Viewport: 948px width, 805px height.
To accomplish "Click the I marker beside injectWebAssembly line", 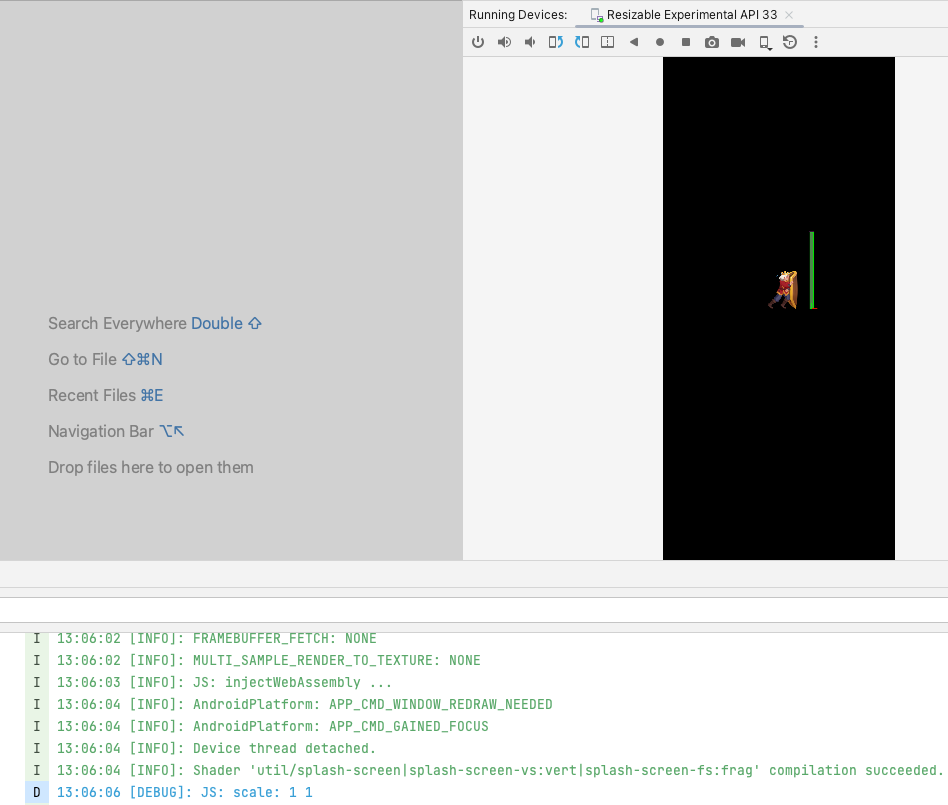I will pos(37,682).
